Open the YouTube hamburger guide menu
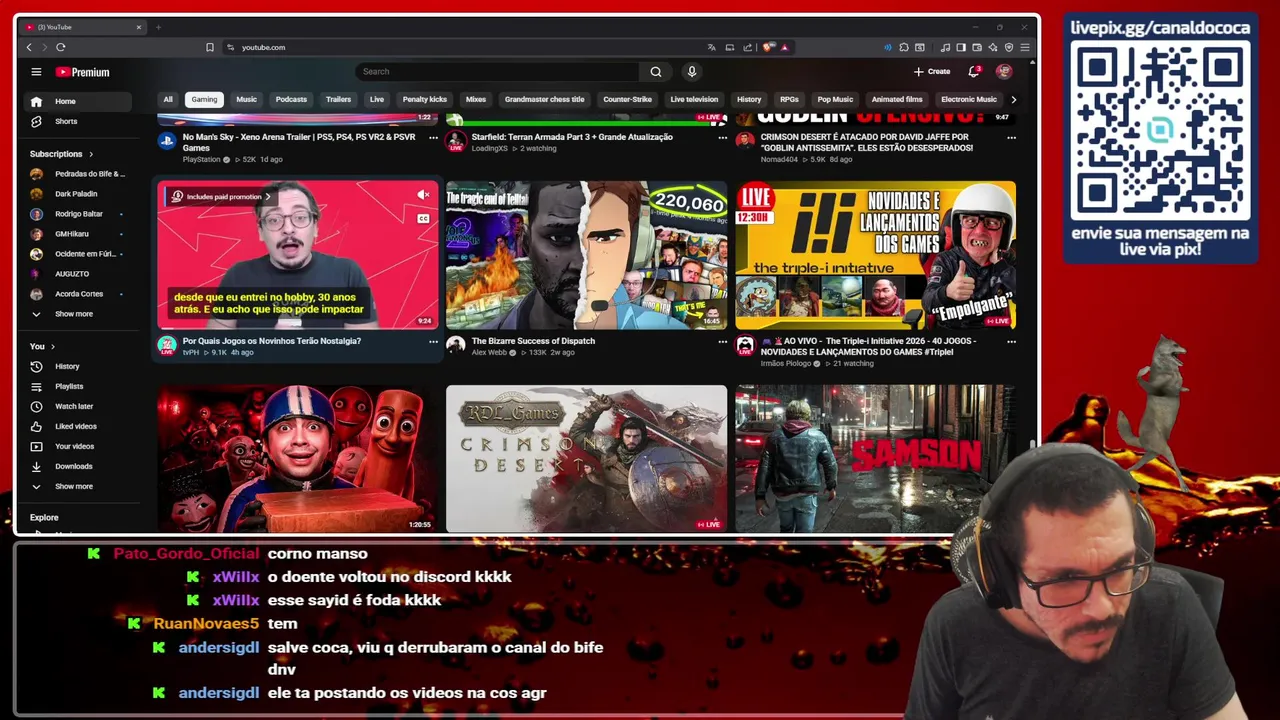The height and width of the screenshot is (720, 1280). coord(36,72)
